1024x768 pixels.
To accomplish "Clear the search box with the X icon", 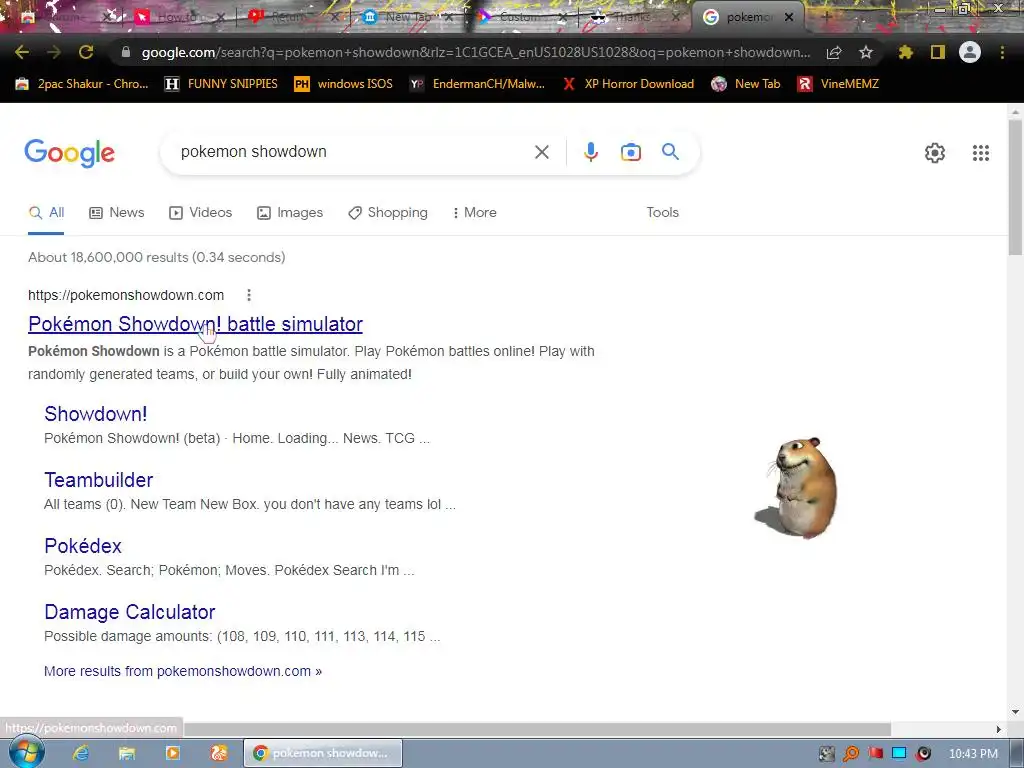I will [541, 152].
